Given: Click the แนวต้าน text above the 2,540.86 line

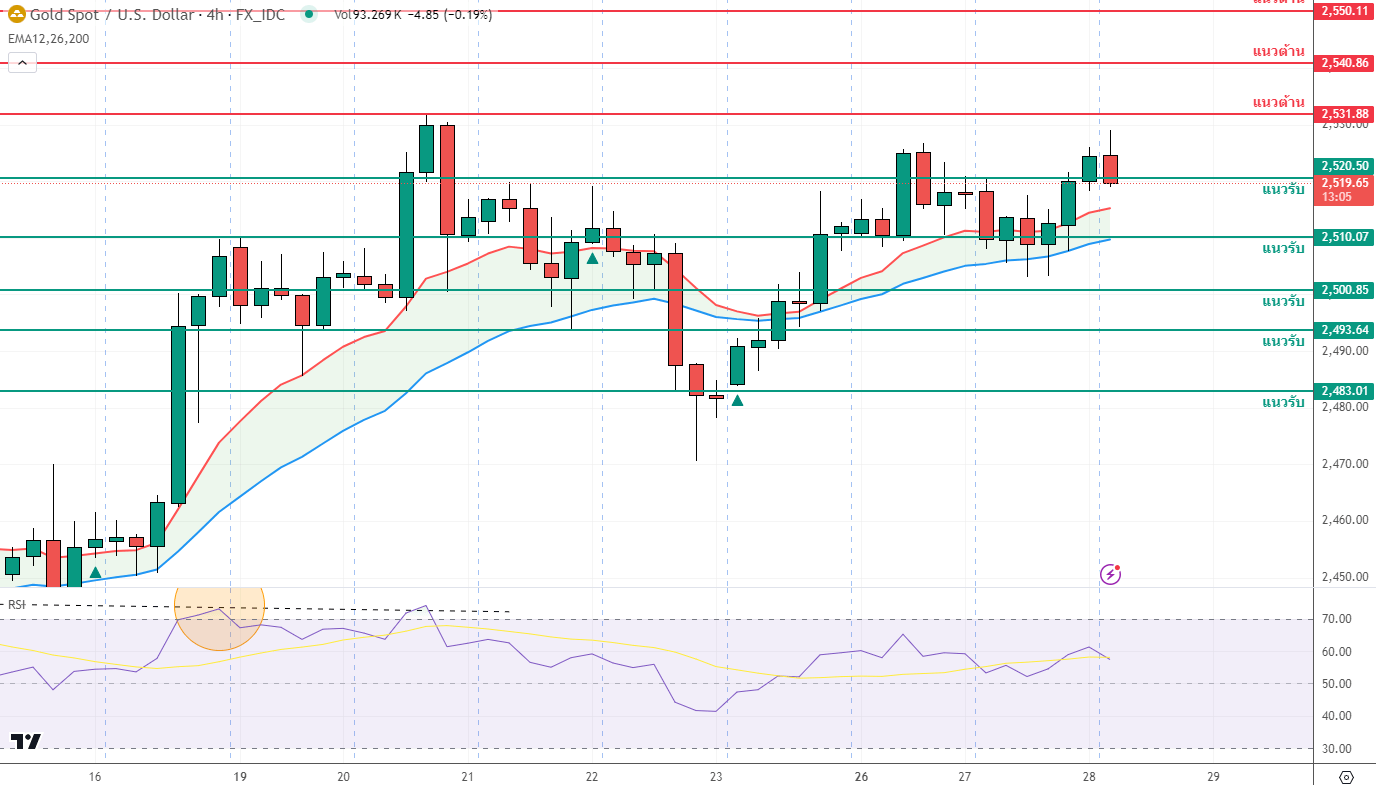Looking at the screenshot, I should (1279, 51).
